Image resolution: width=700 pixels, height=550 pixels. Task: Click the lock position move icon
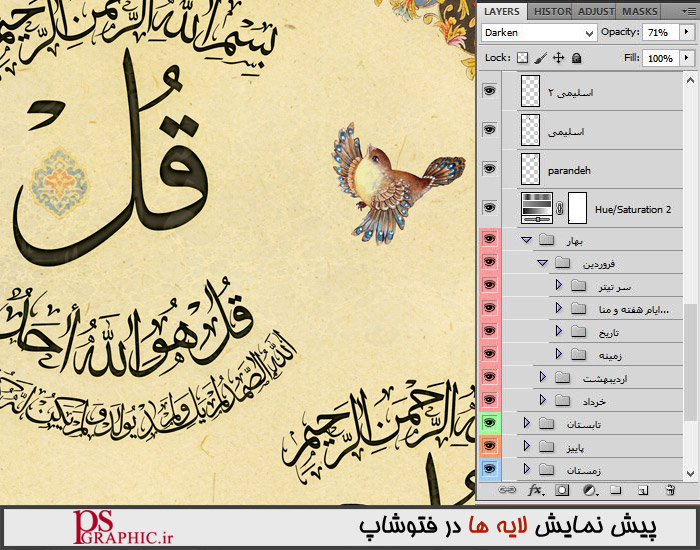tap(558, 58)
